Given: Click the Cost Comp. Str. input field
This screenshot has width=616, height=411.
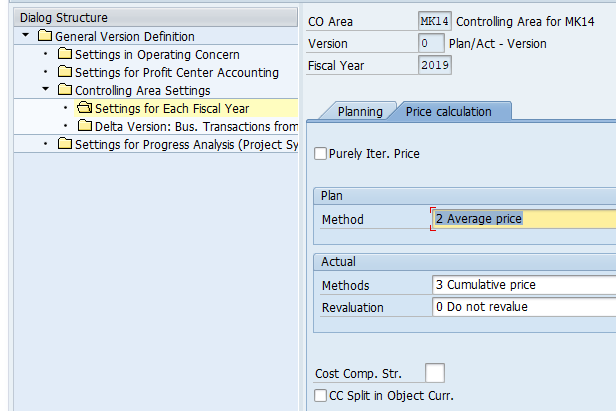Looking at the screenshot, I should pos(435,373).
